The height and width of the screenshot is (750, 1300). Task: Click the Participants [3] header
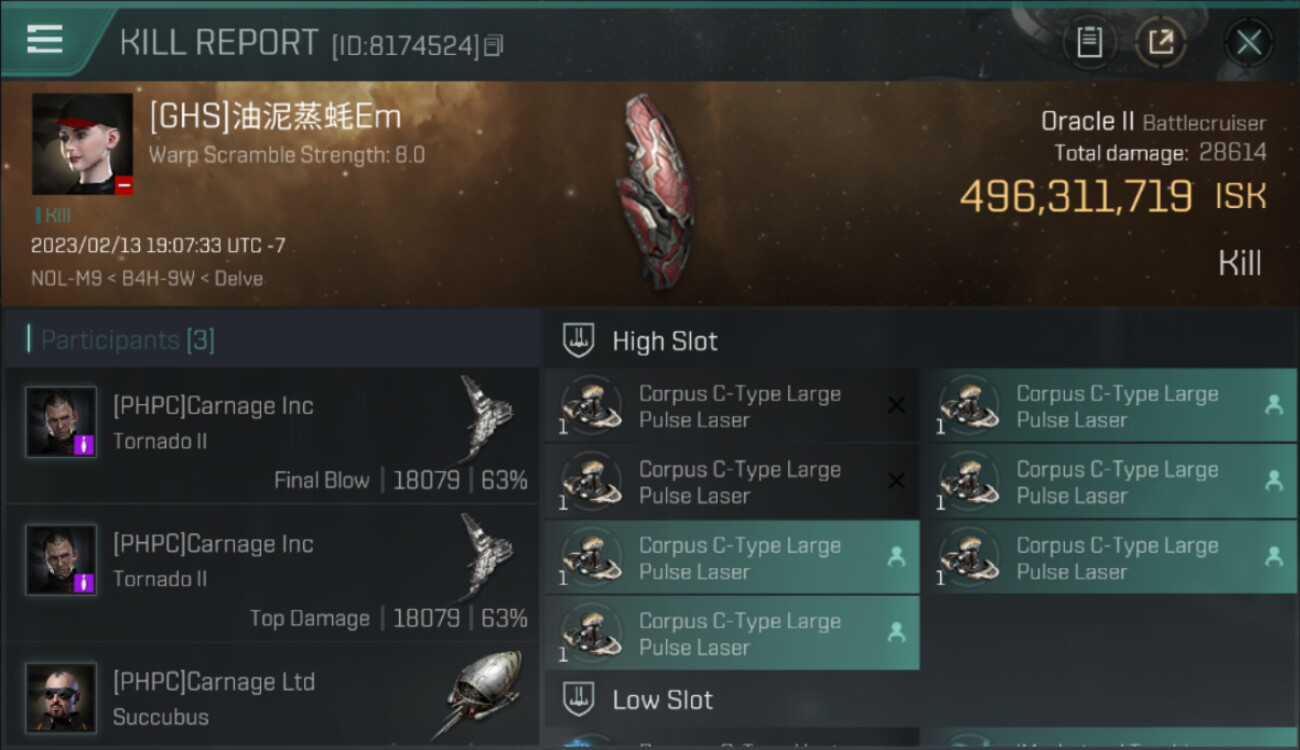click(127, 340)
